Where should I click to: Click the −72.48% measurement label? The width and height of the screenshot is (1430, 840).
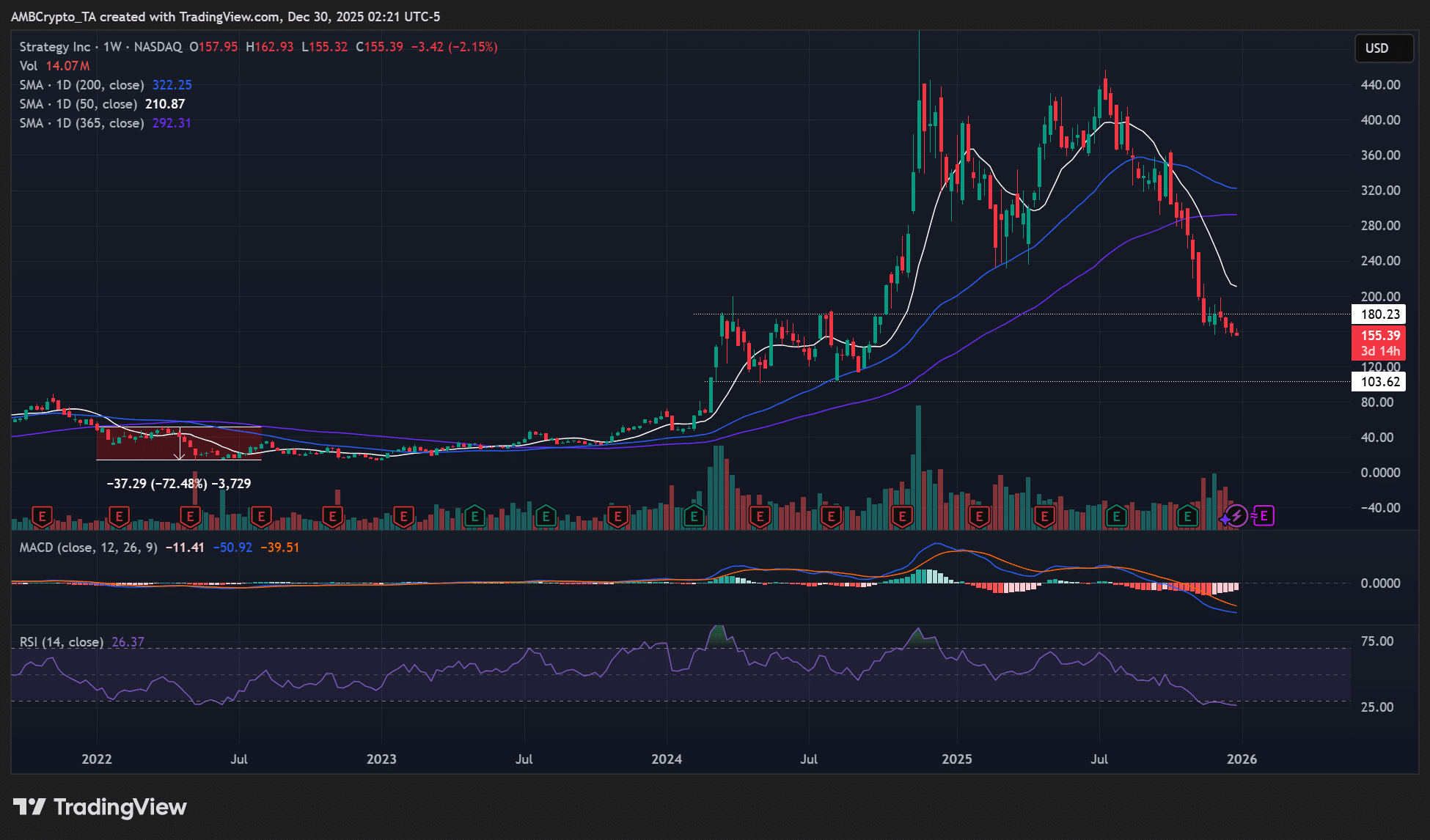[x=179, y=484]
